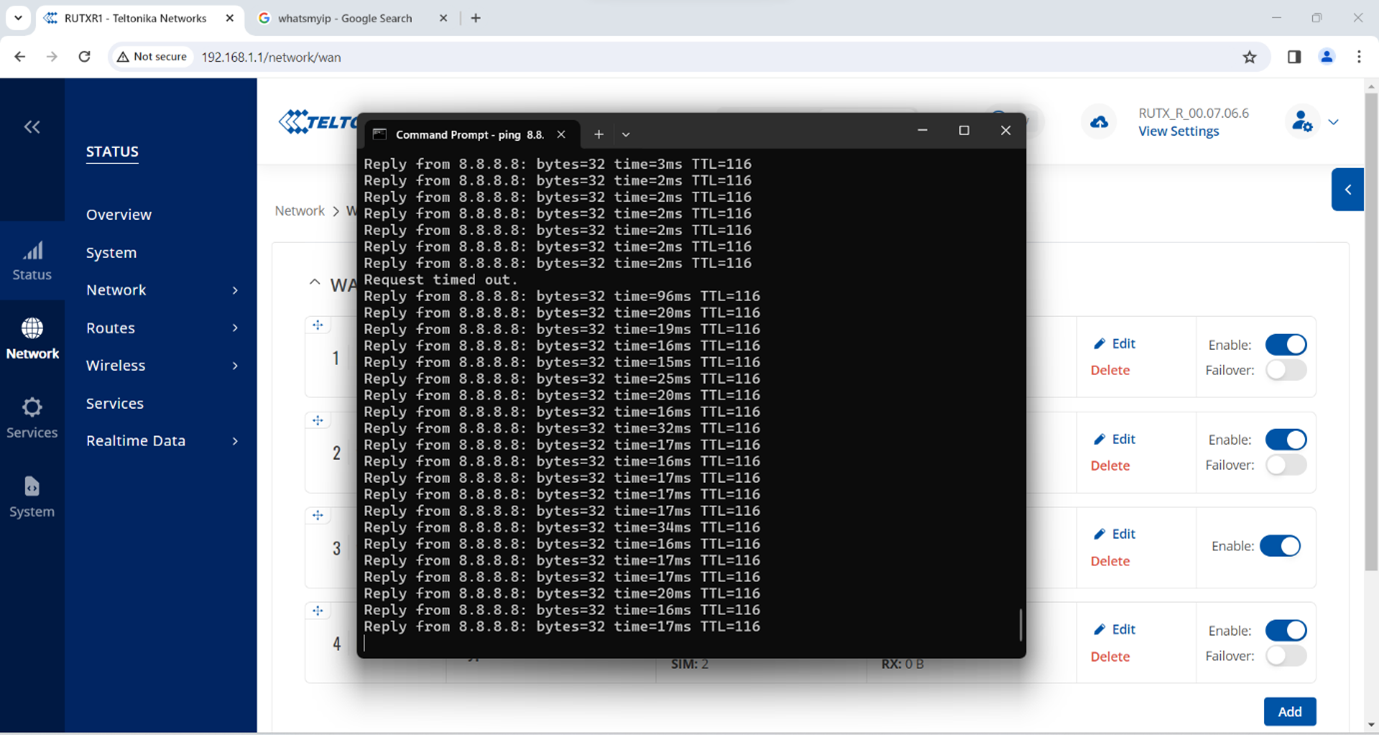Switch to the whatsmyip Google Search tab
This screenshot has width=1379, height=735.
pos(345,18)
